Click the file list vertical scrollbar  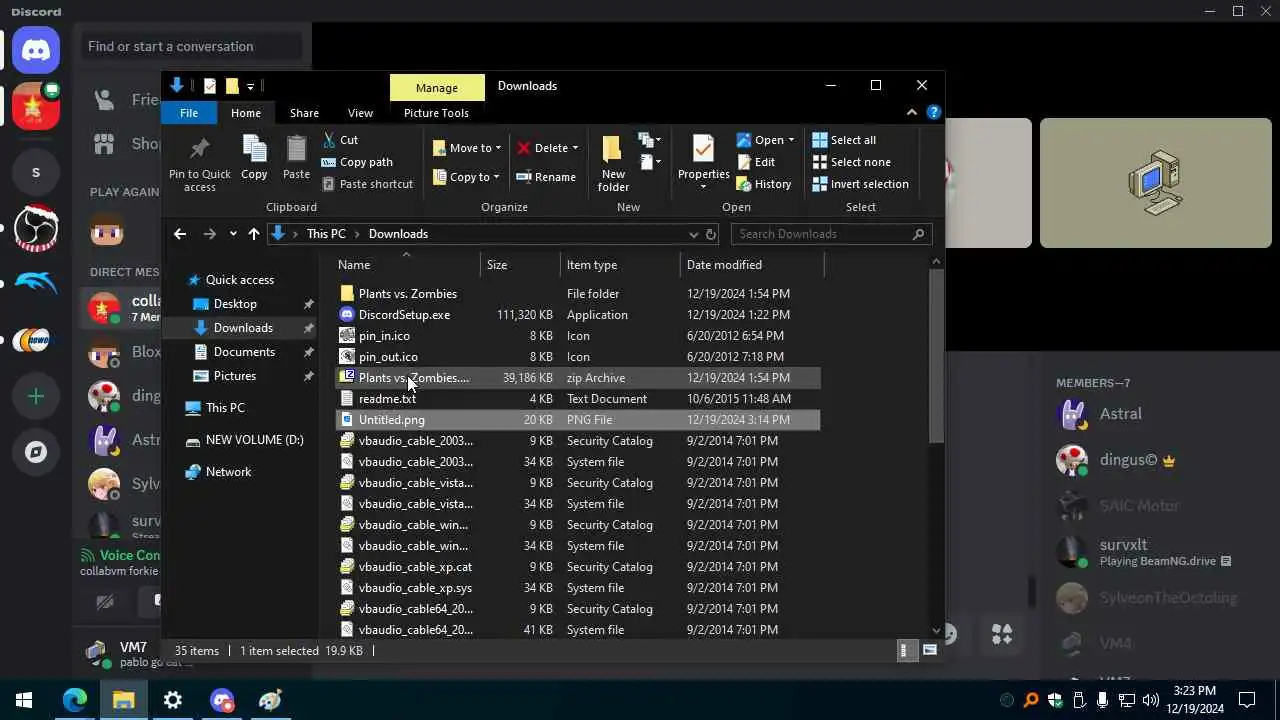click(x=936, y=355)
